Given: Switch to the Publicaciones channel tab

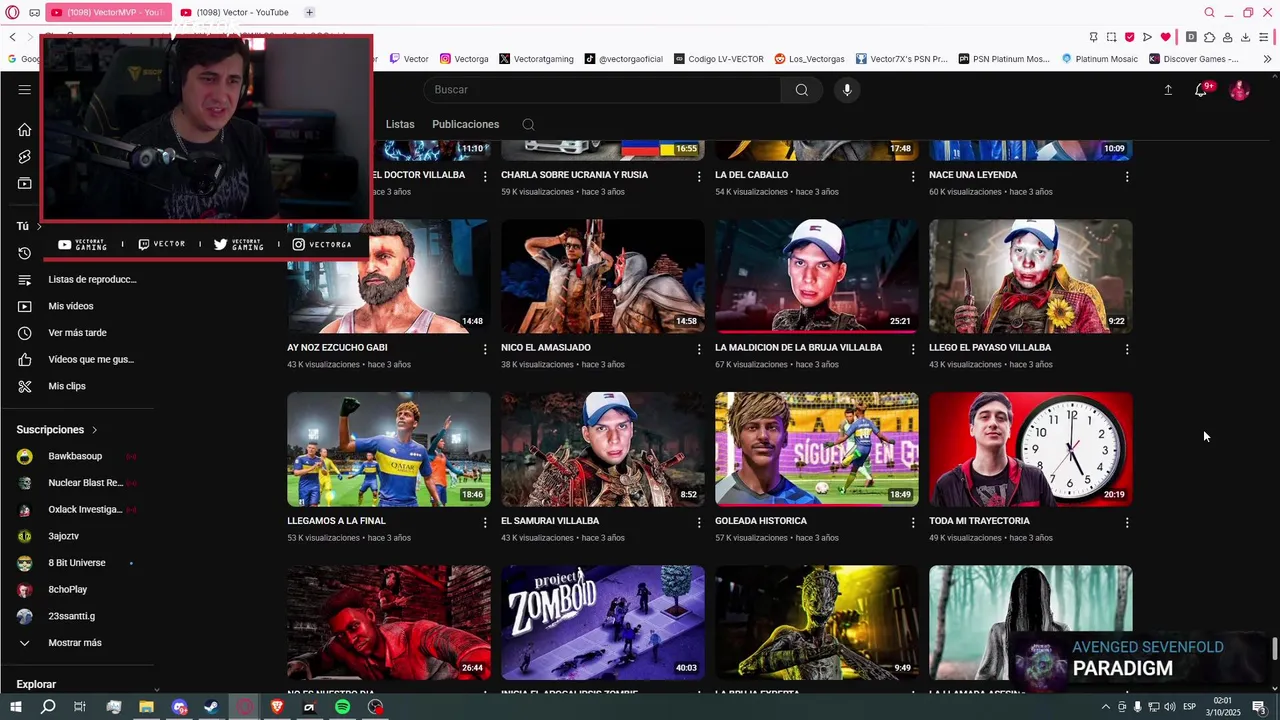Looking at the screenshot, I should pos(465,124).
